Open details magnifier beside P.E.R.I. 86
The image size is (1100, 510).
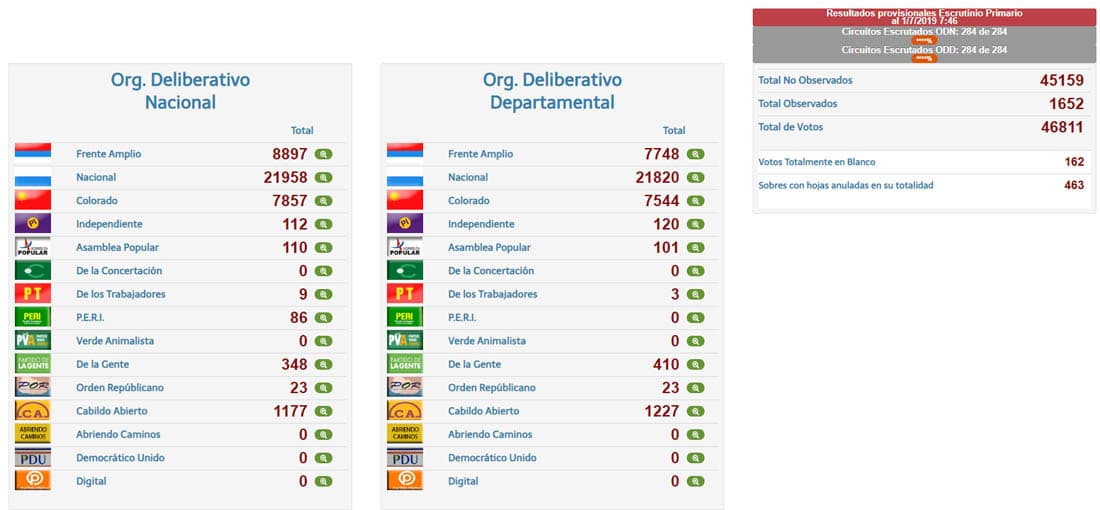(323, 318)
